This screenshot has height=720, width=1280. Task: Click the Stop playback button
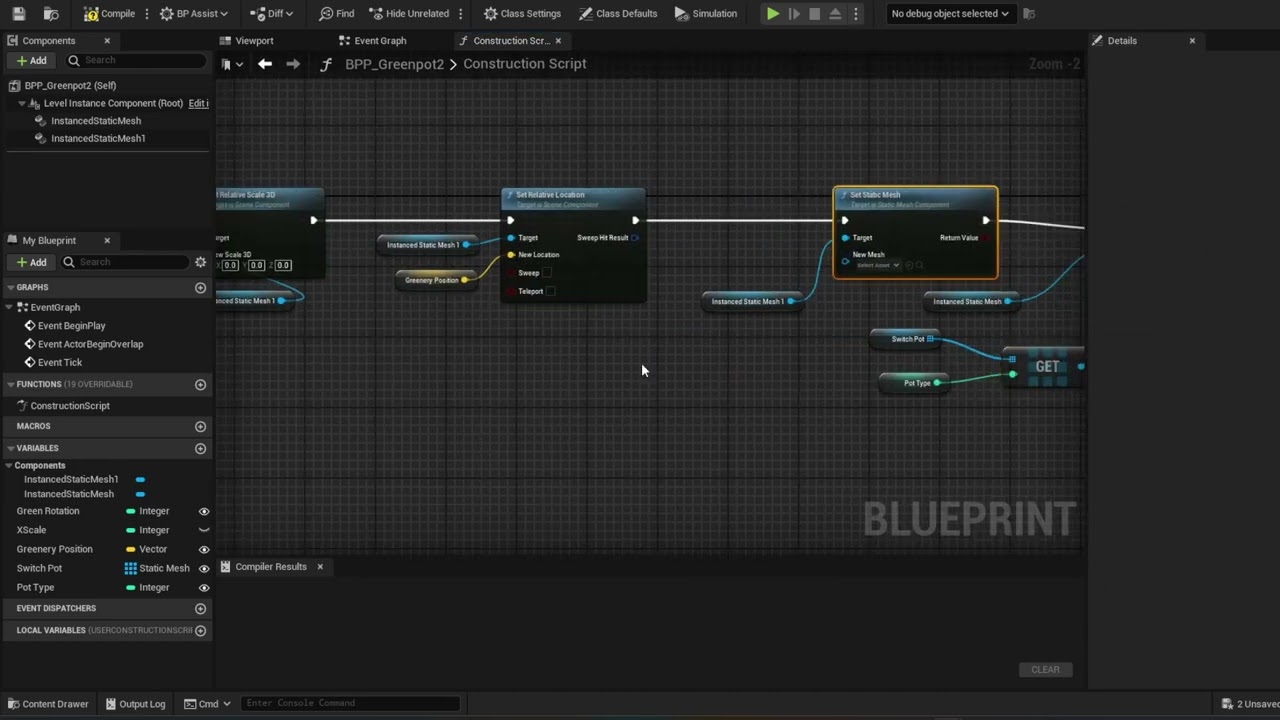tap(814, 14)
